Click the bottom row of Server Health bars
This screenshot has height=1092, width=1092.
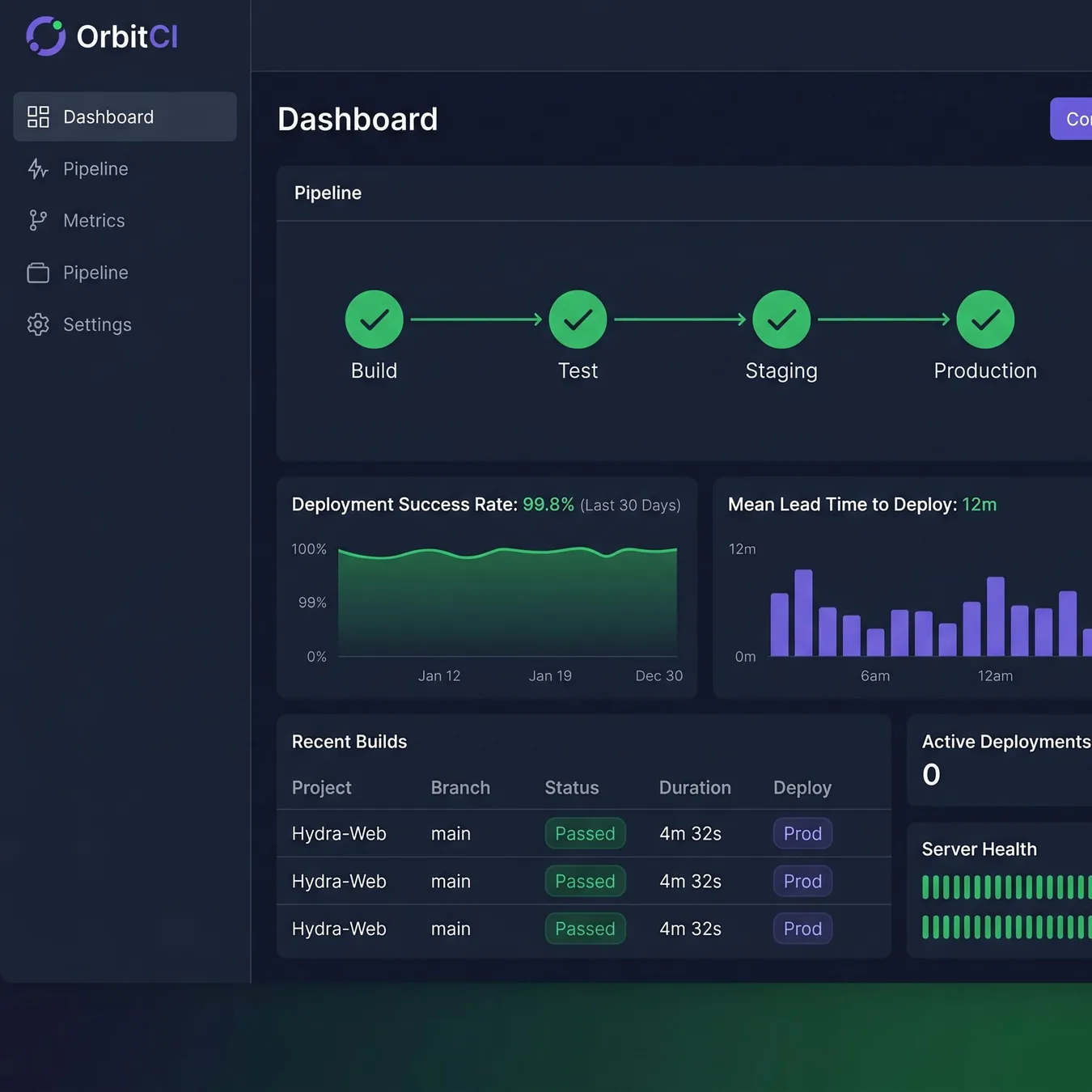click(1007, 927)
